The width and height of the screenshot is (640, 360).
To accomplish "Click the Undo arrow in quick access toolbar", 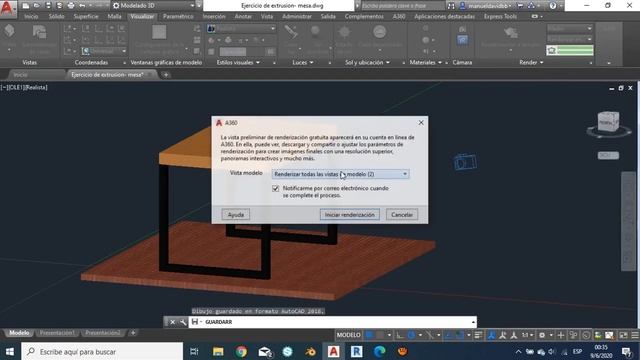I will coord(82,6).
